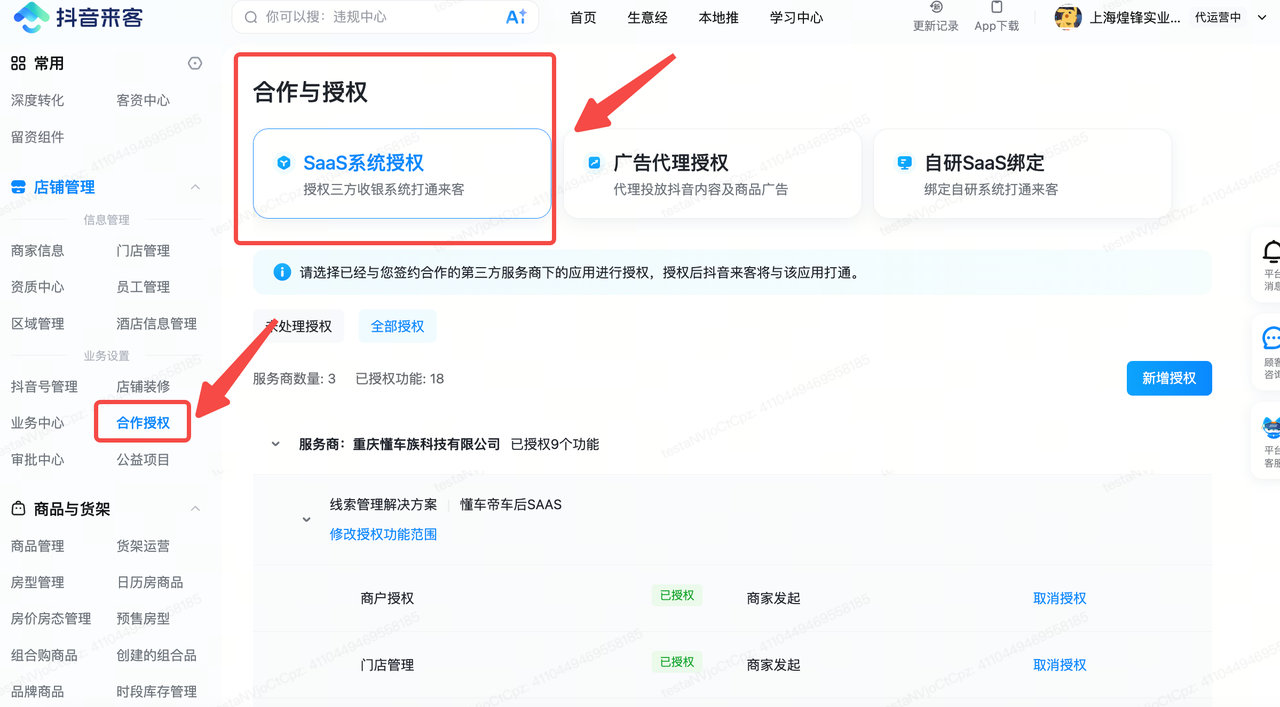Click the SaaS系统授权 cube icon

(284, 162)
